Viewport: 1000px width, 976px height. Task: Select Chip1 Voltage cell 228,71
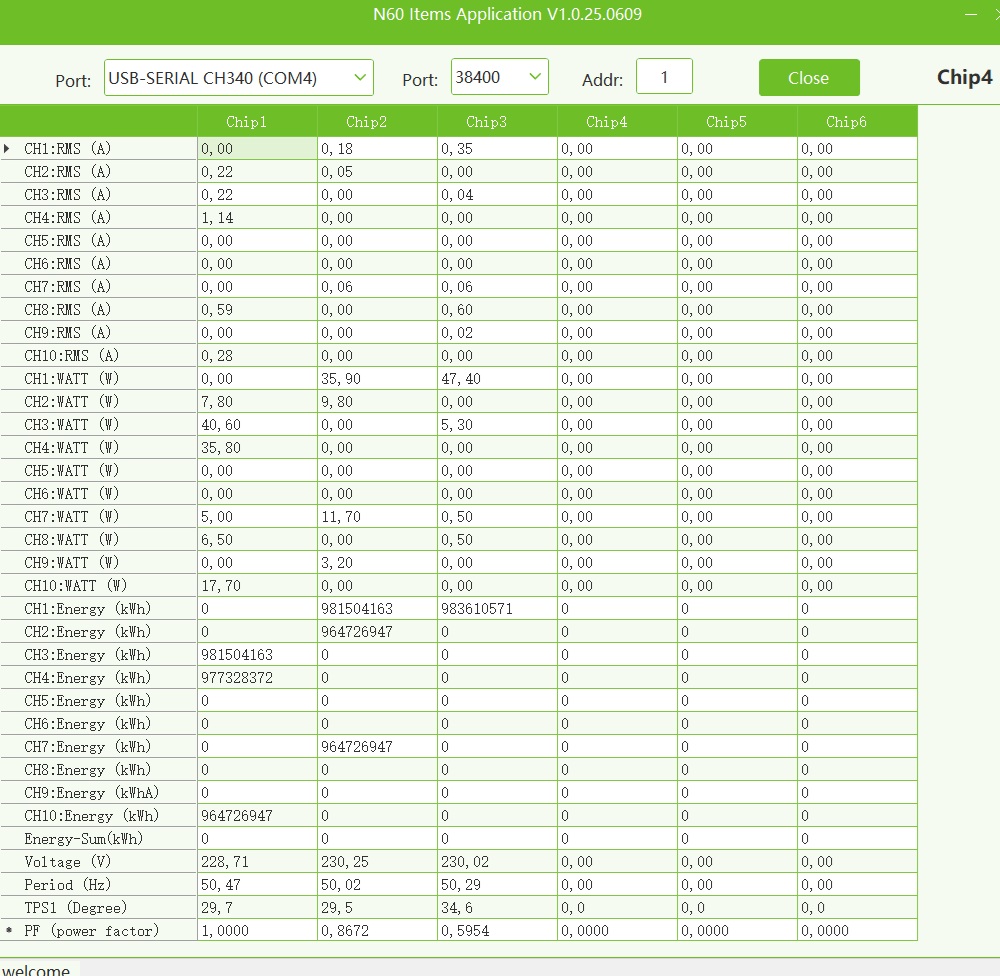[x=257, y=862]
